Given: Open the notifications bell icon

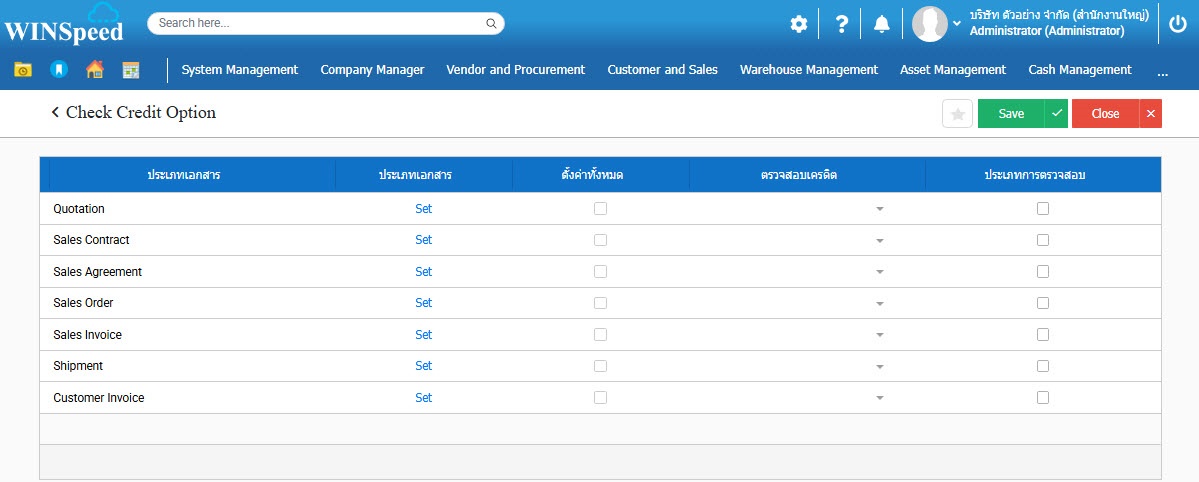Looking at the screenshot, I should [x=882, y=24].
